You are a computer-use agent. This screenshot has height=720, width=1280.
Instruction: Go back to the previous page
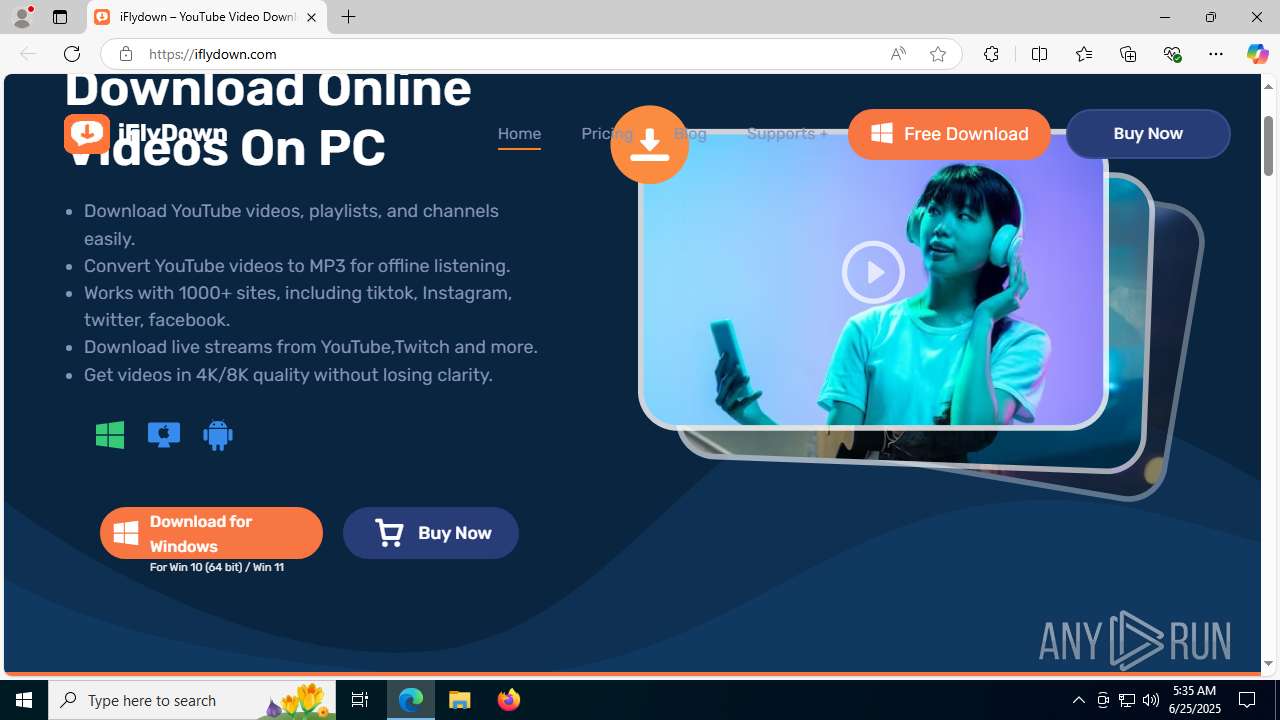click(27, 54)
